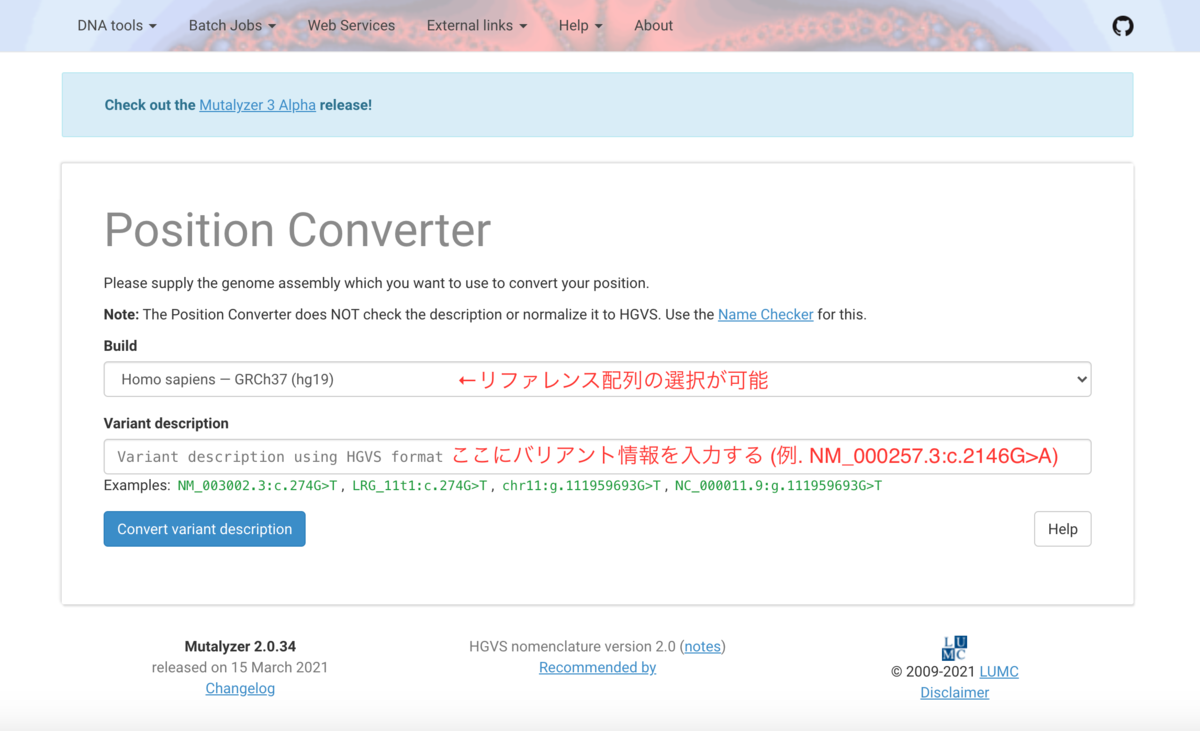Open the Changelog link in the footer
The height and width of the screenshot is (731, 1200).
coord(240,688)
